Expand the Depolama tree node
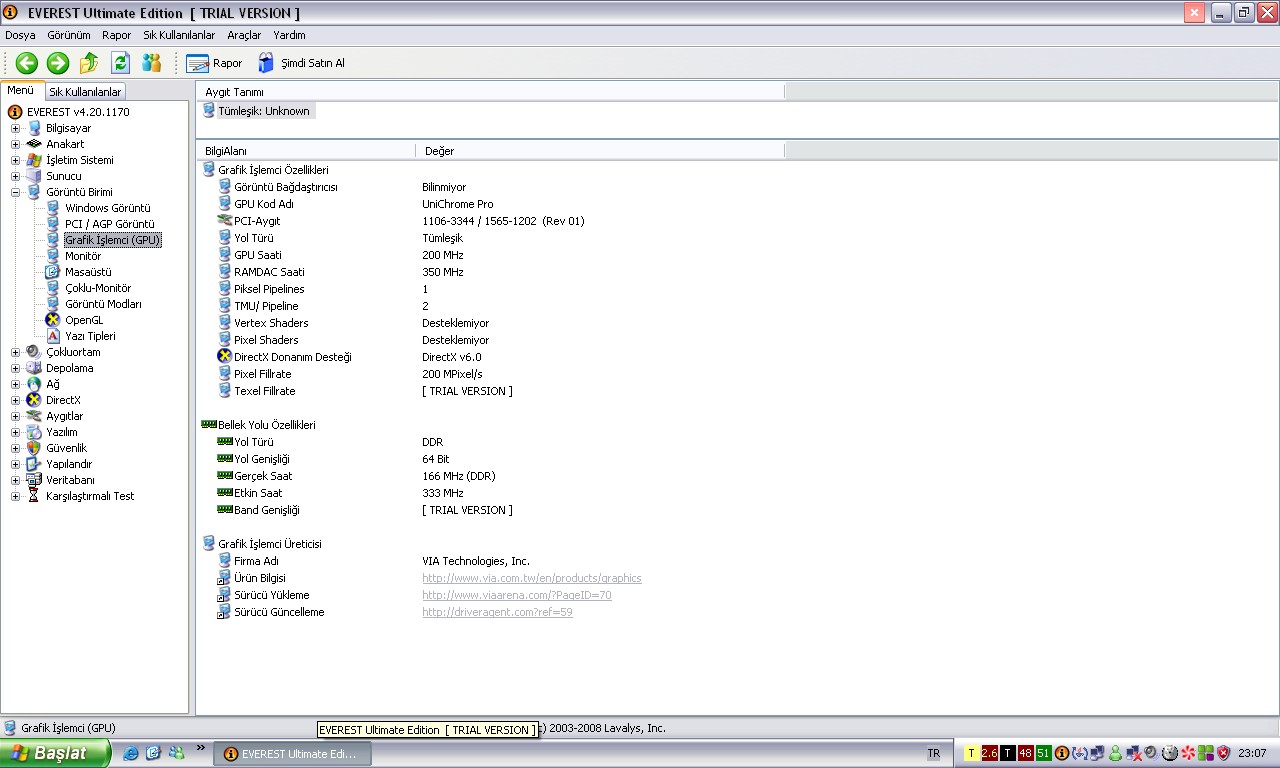Image resolution: width=1280 pixels, height=768 pixels. coord(15,368)
